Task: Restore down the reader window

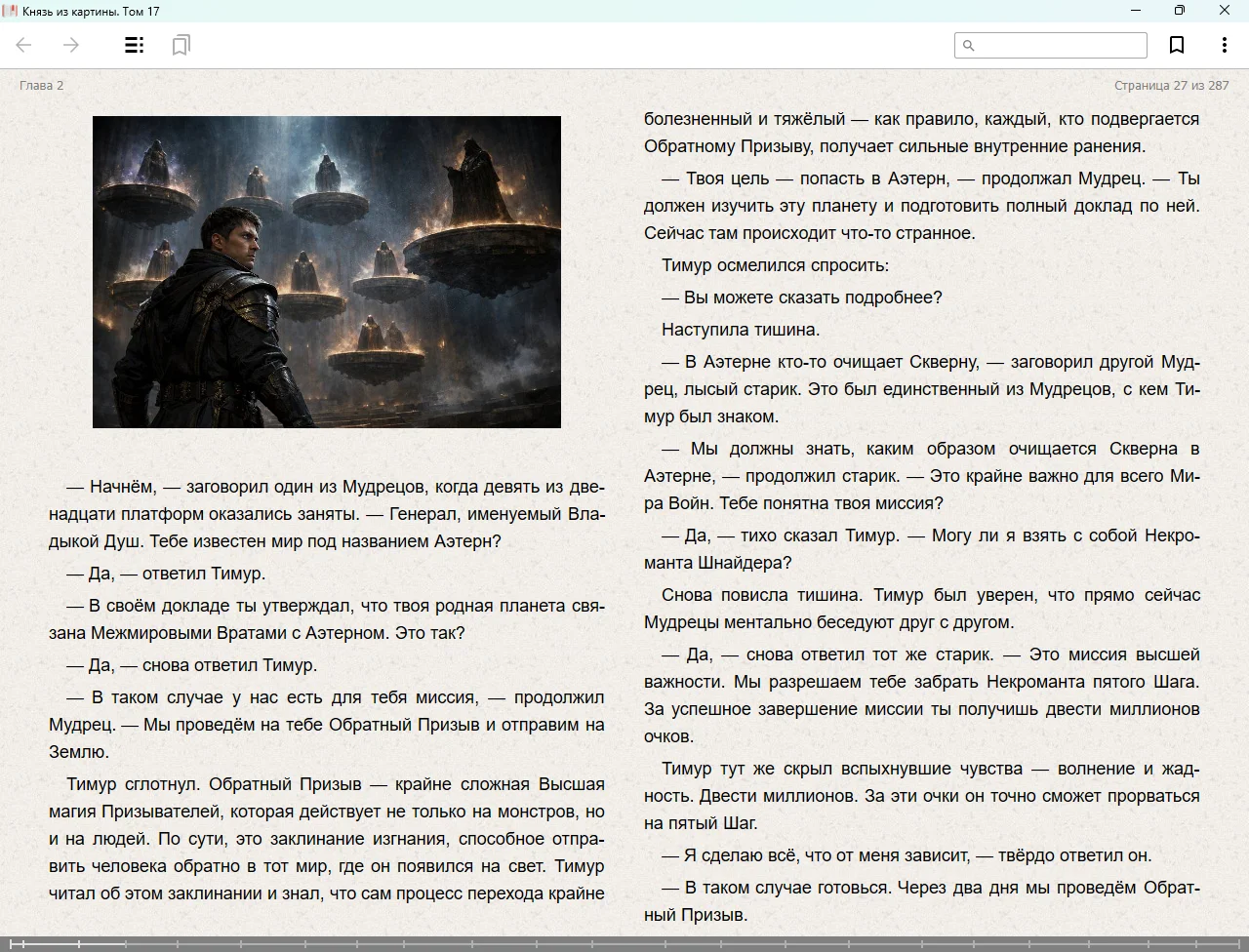Action: [1179, 11]
